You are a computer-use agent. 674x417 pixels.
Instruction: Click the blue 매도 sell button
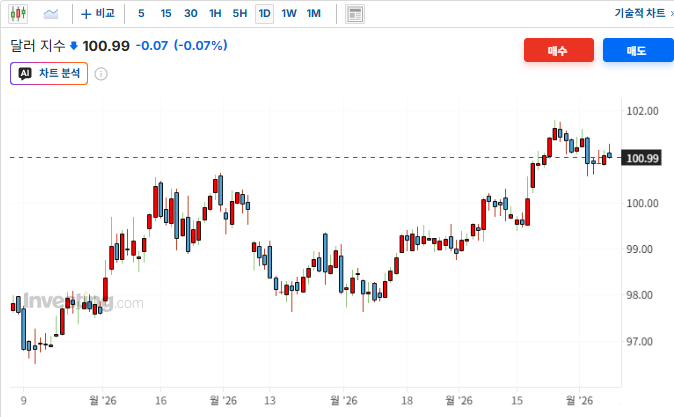637,50
